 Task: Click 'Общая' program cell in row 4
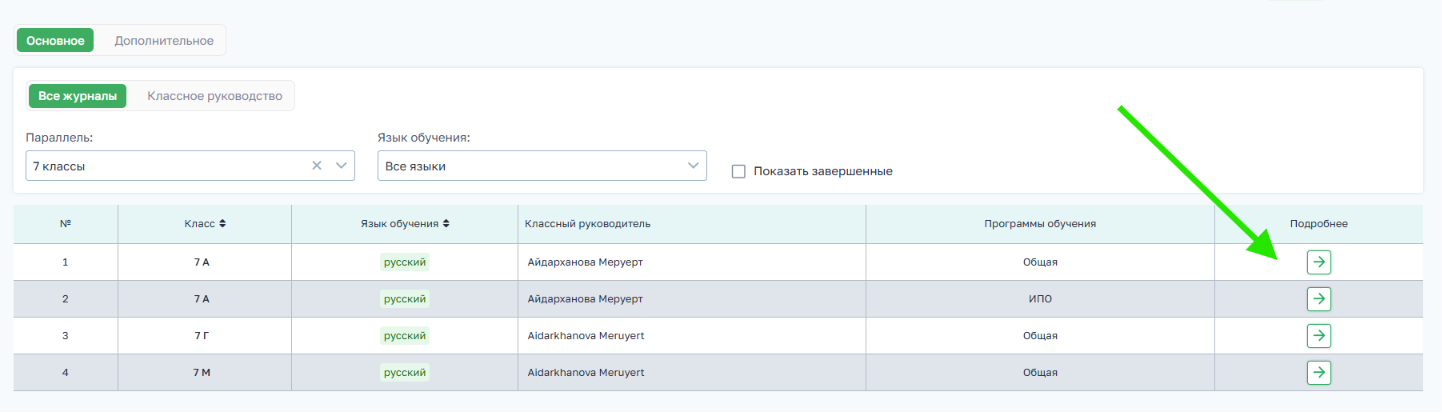click(1040, 373)
